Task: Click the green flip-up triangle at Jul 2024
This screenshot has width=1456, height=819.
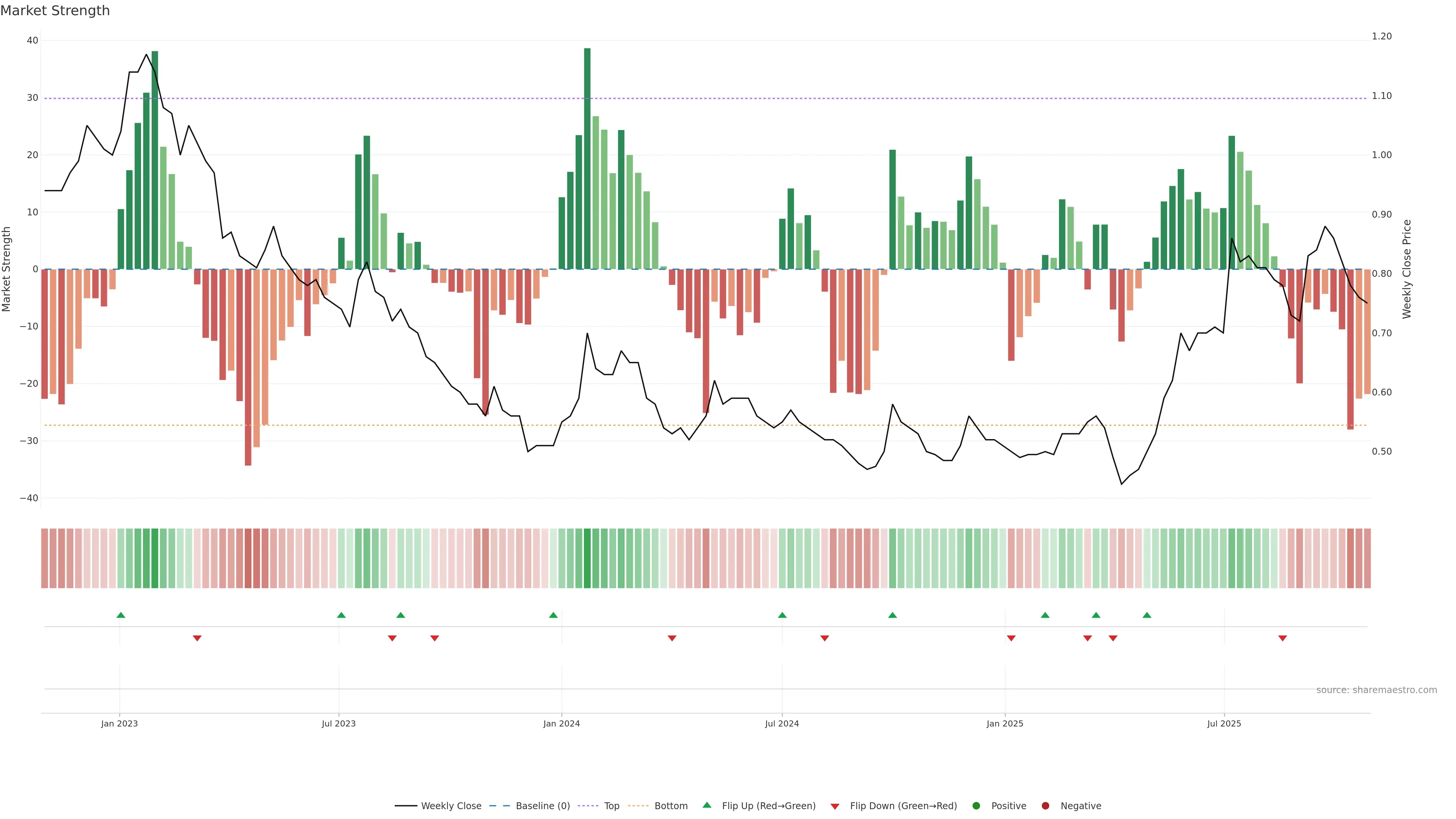Action: point(782,615)
